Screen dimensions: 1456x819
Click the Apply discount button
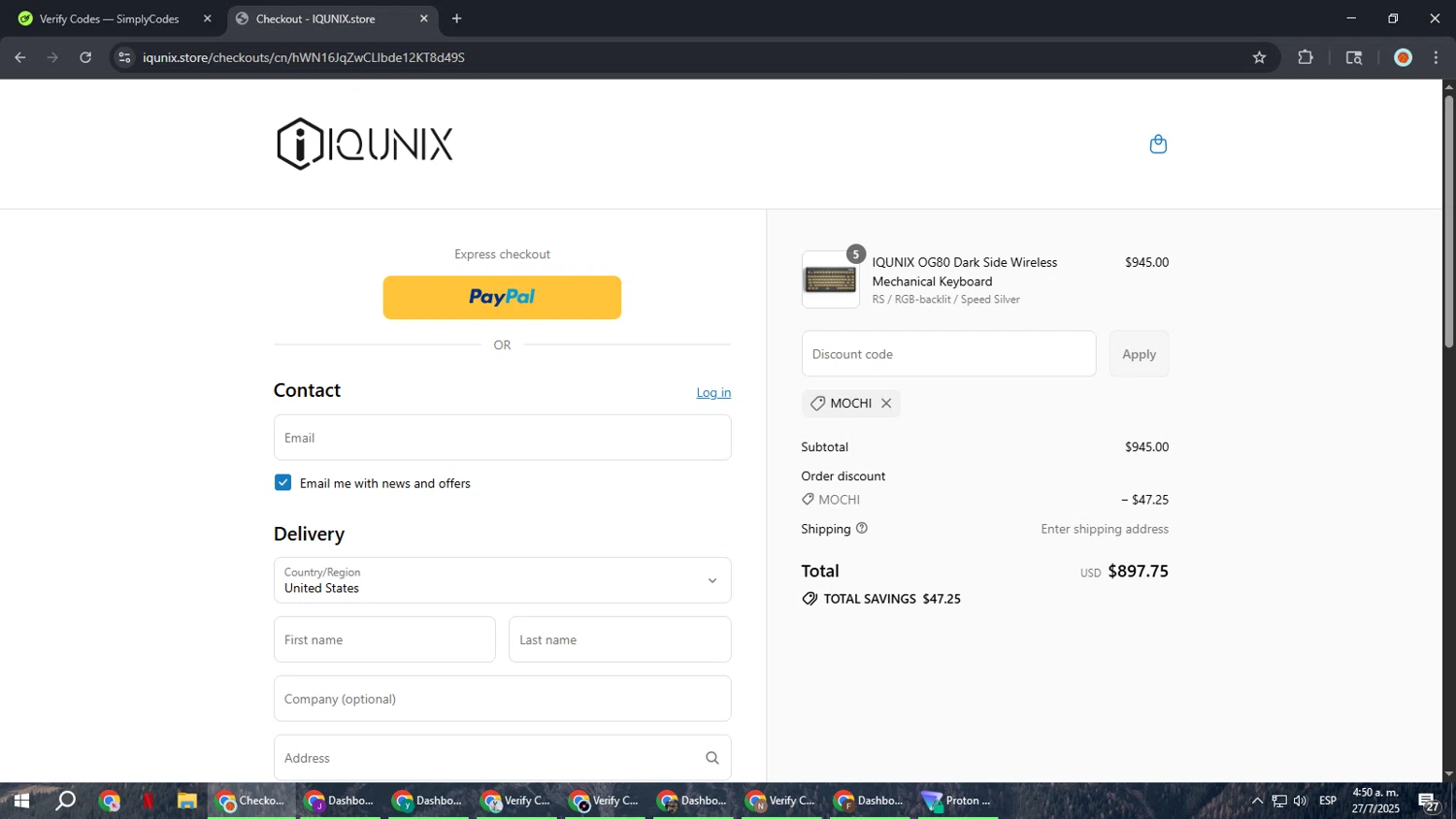pos(1139,354)
